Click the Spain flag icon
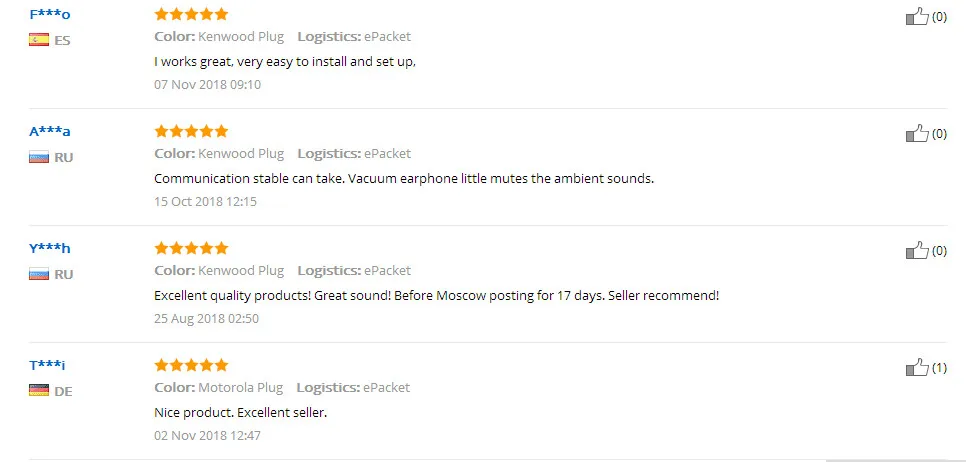The image size is (966, 462). 39,40
